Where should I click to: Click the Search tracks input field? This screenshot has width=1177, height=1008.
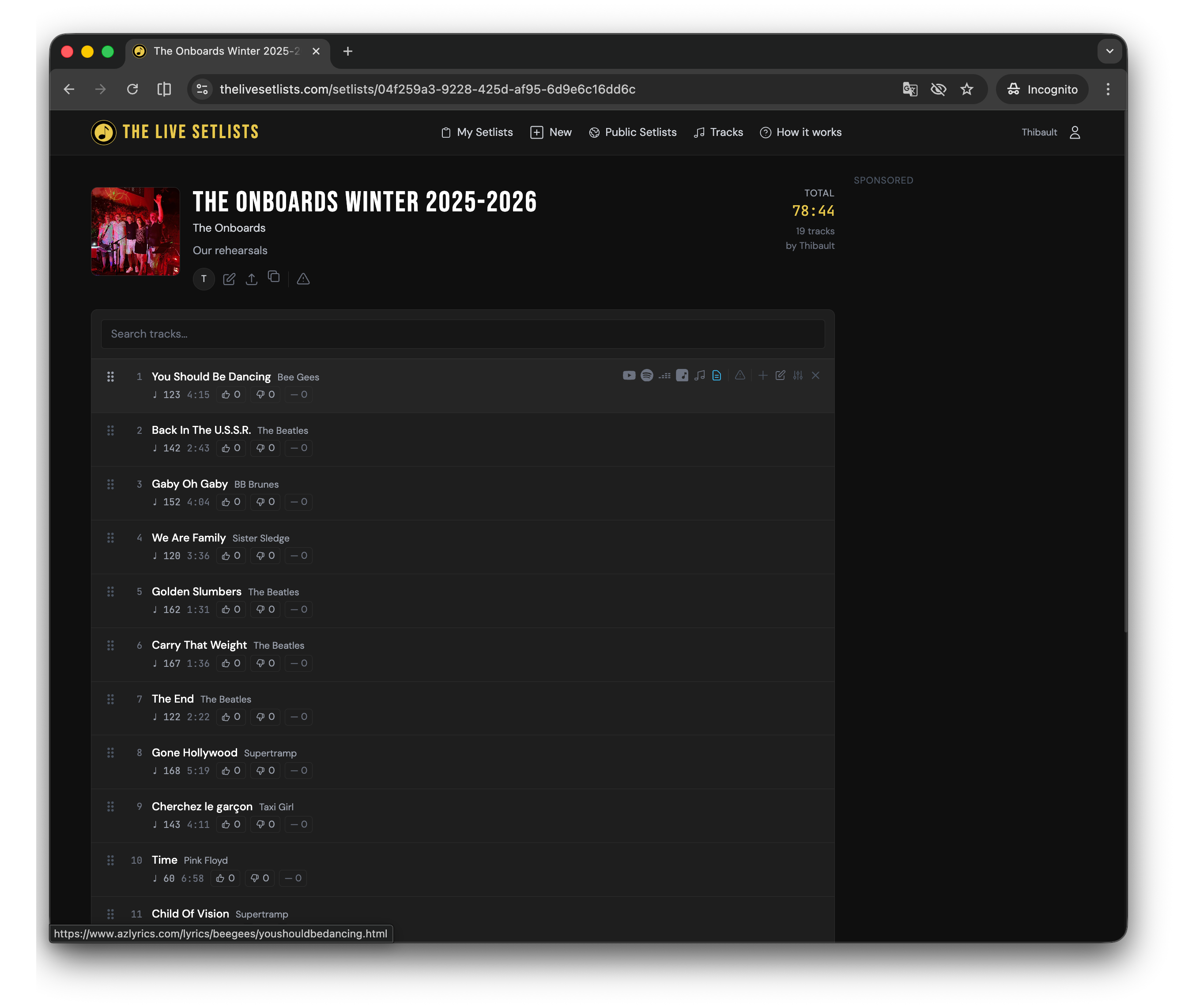[462, 334]
